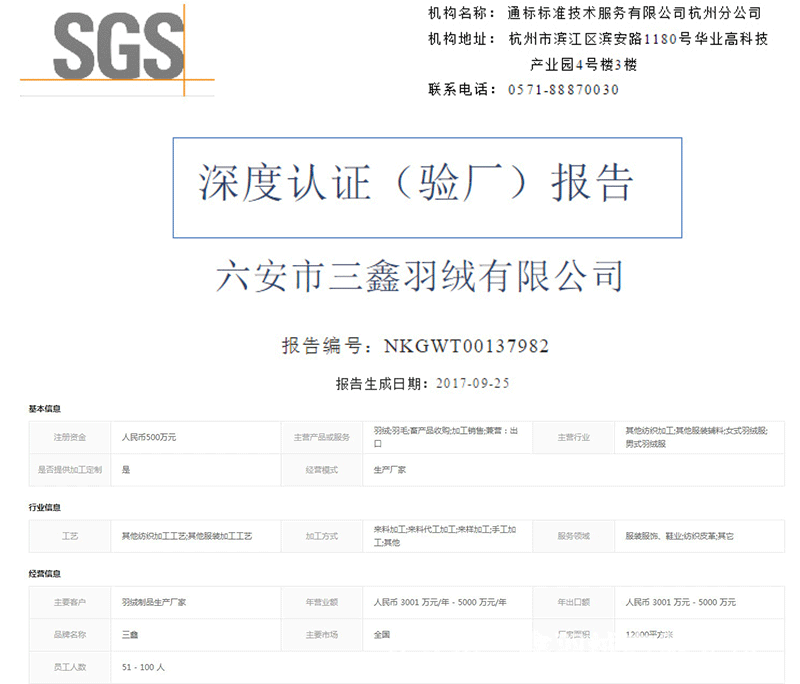Click the value 51 - 100 人

[x=143, y=667]
